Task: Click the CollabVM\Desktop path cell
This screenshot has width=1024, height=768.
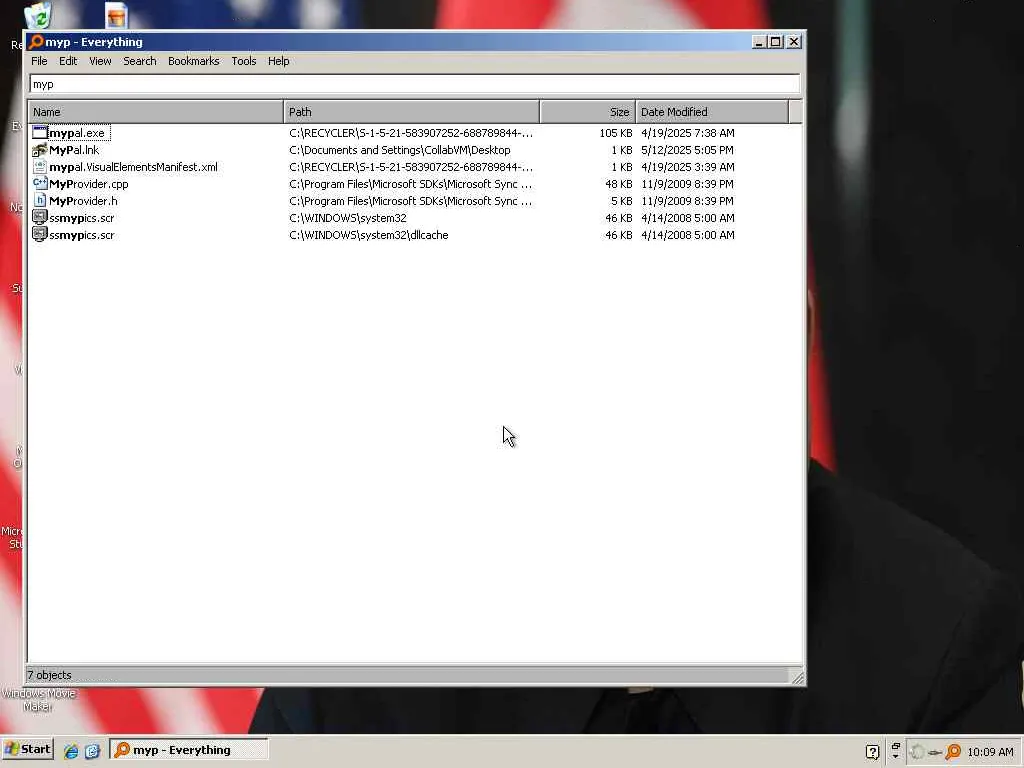Action: [x=400, y=150]
